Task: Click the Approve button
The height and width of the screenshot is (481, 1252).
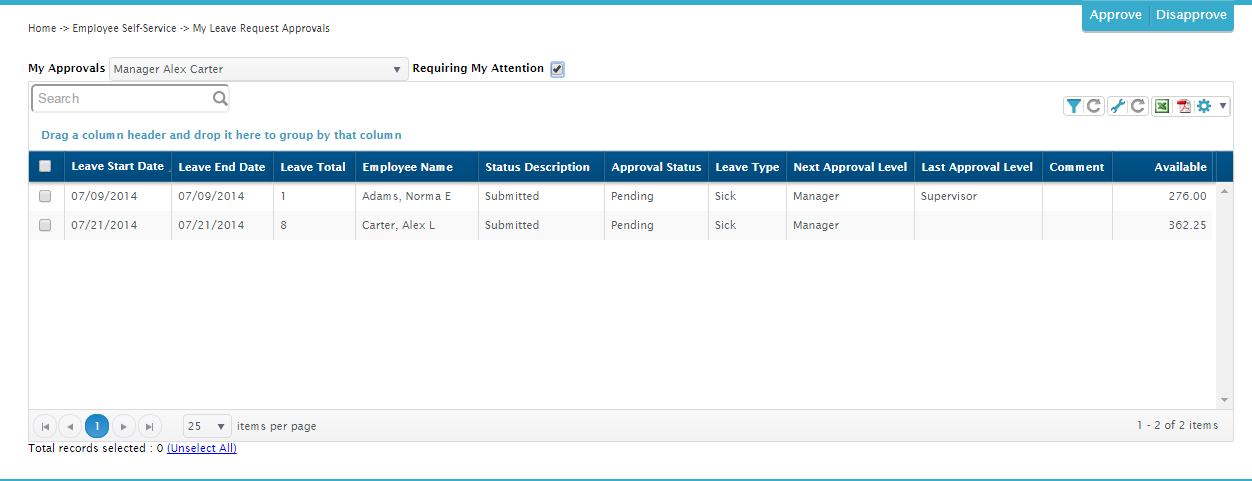Action: [x=1116, y=15]
